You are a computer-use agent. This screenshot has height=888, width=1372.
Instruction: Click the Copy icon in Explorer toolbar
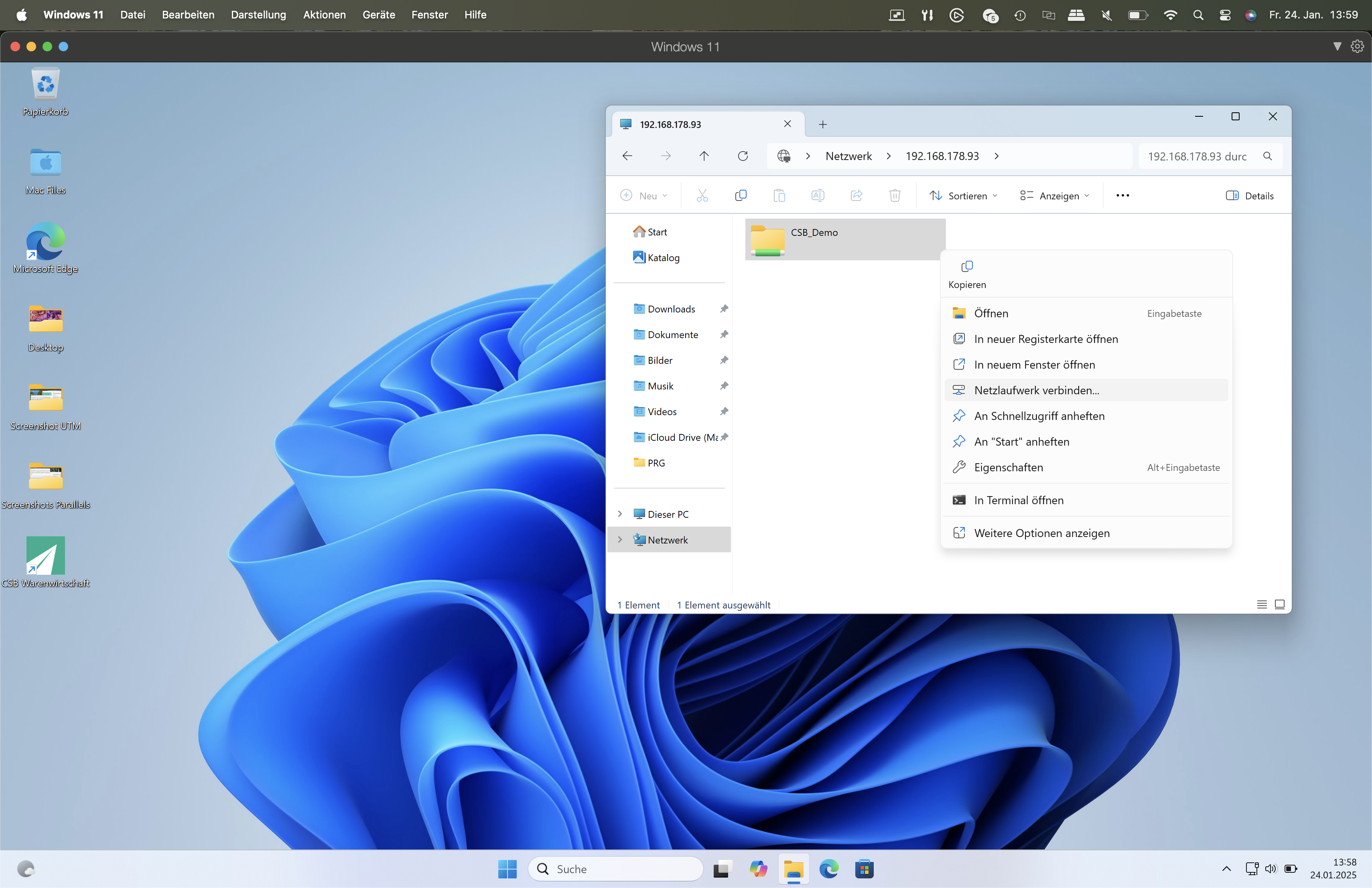(x=741, y=196)
